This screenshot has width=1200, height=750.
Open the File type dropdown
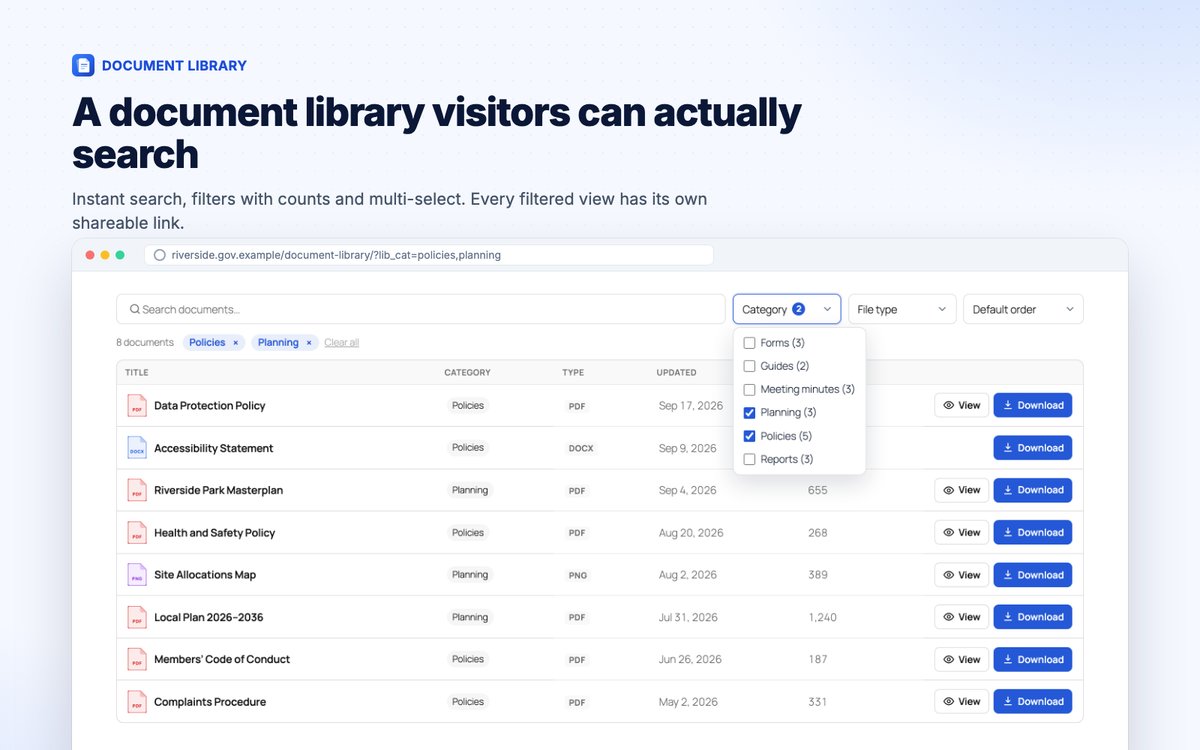pos(902,309)
